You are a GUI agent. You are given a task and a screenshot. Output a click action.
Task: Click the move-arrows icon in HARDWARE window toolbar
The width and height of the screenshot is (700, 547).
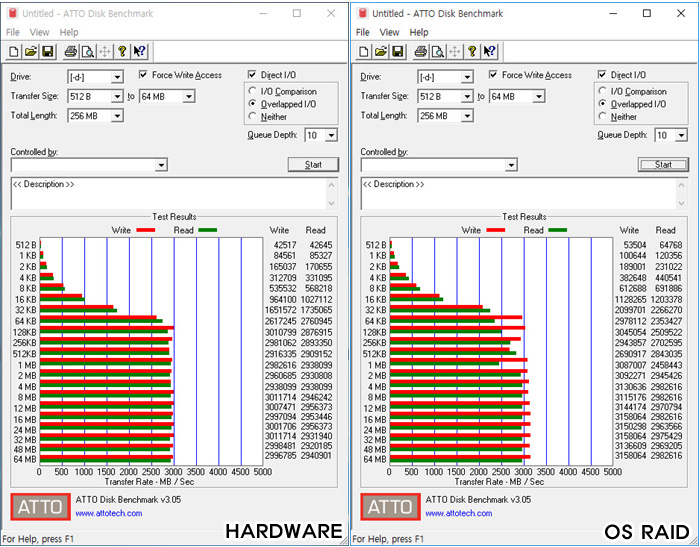click(x=104, y=52)
